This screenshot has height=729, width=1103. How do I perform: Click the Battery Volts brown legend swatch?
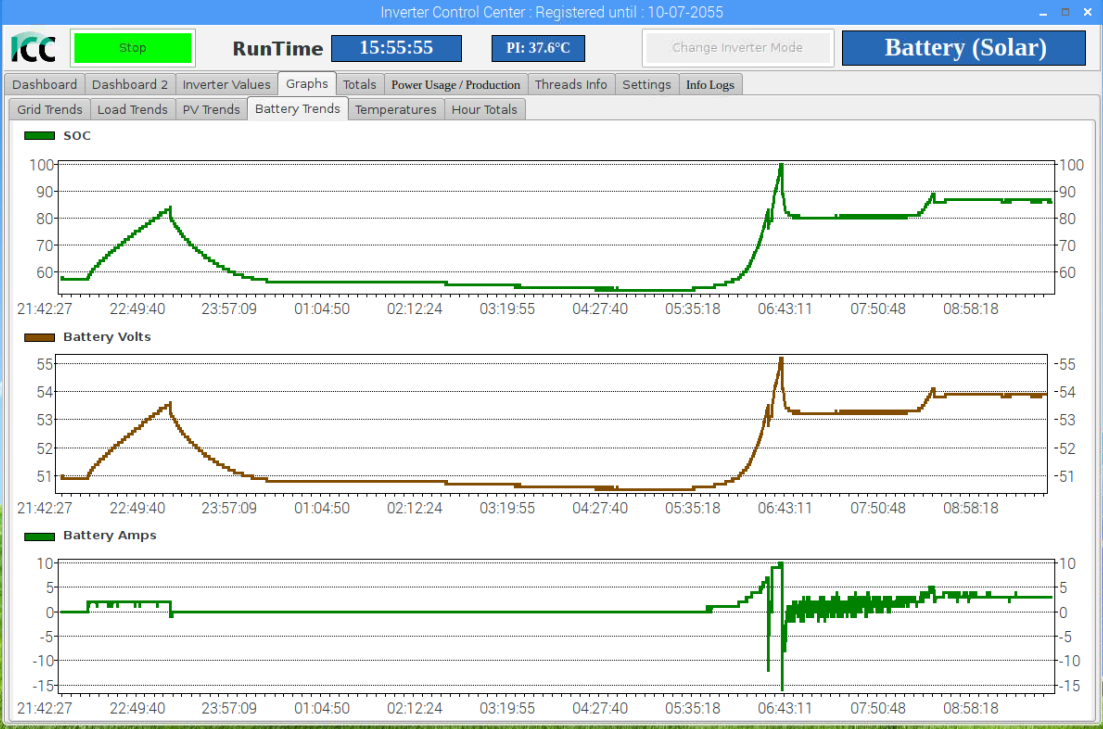coord(39,338)
